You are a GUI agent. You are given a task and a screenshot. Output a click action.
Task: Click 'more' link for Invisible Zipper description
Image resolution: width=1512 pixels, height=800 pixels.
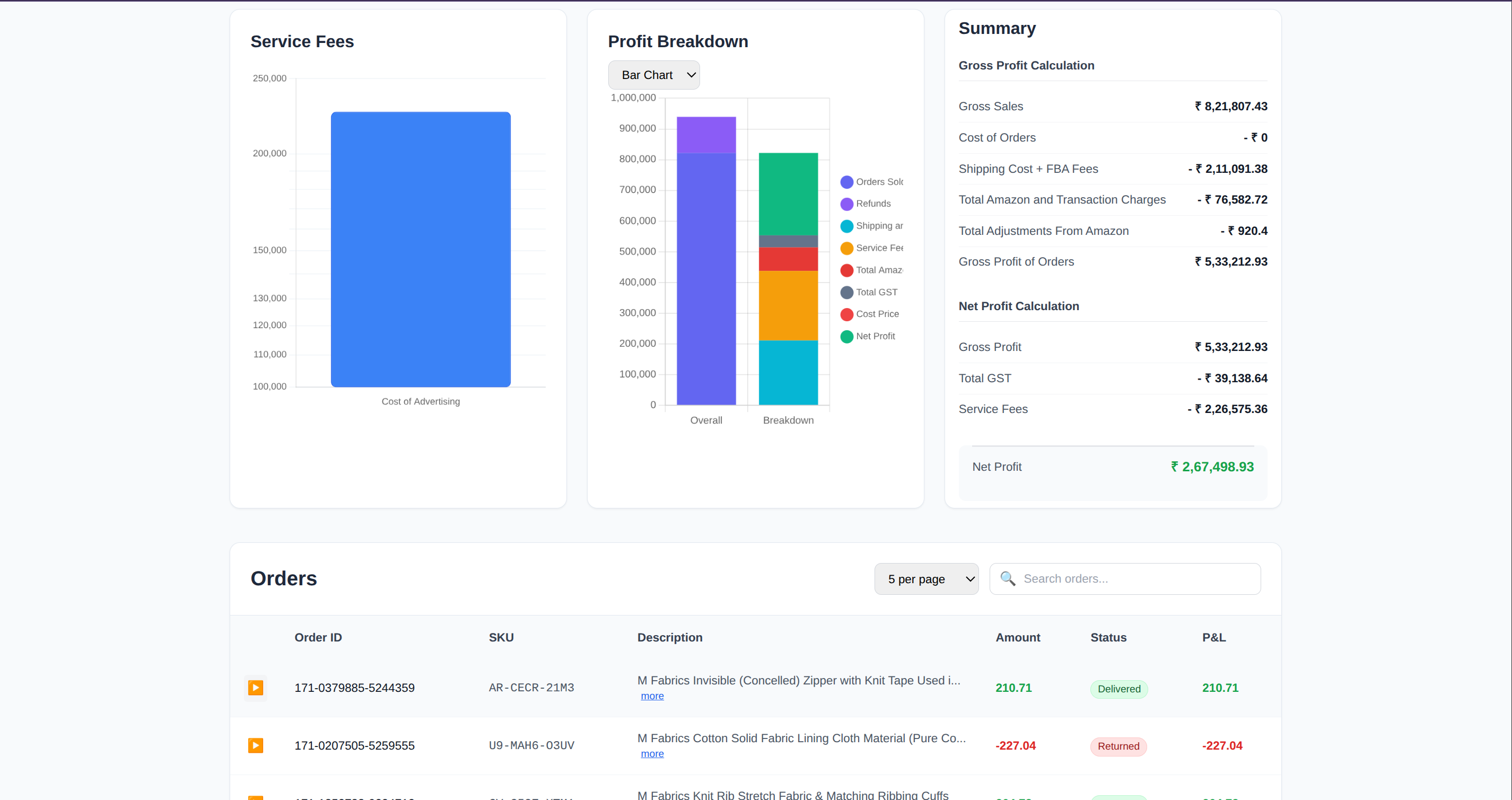pos(652,696)
